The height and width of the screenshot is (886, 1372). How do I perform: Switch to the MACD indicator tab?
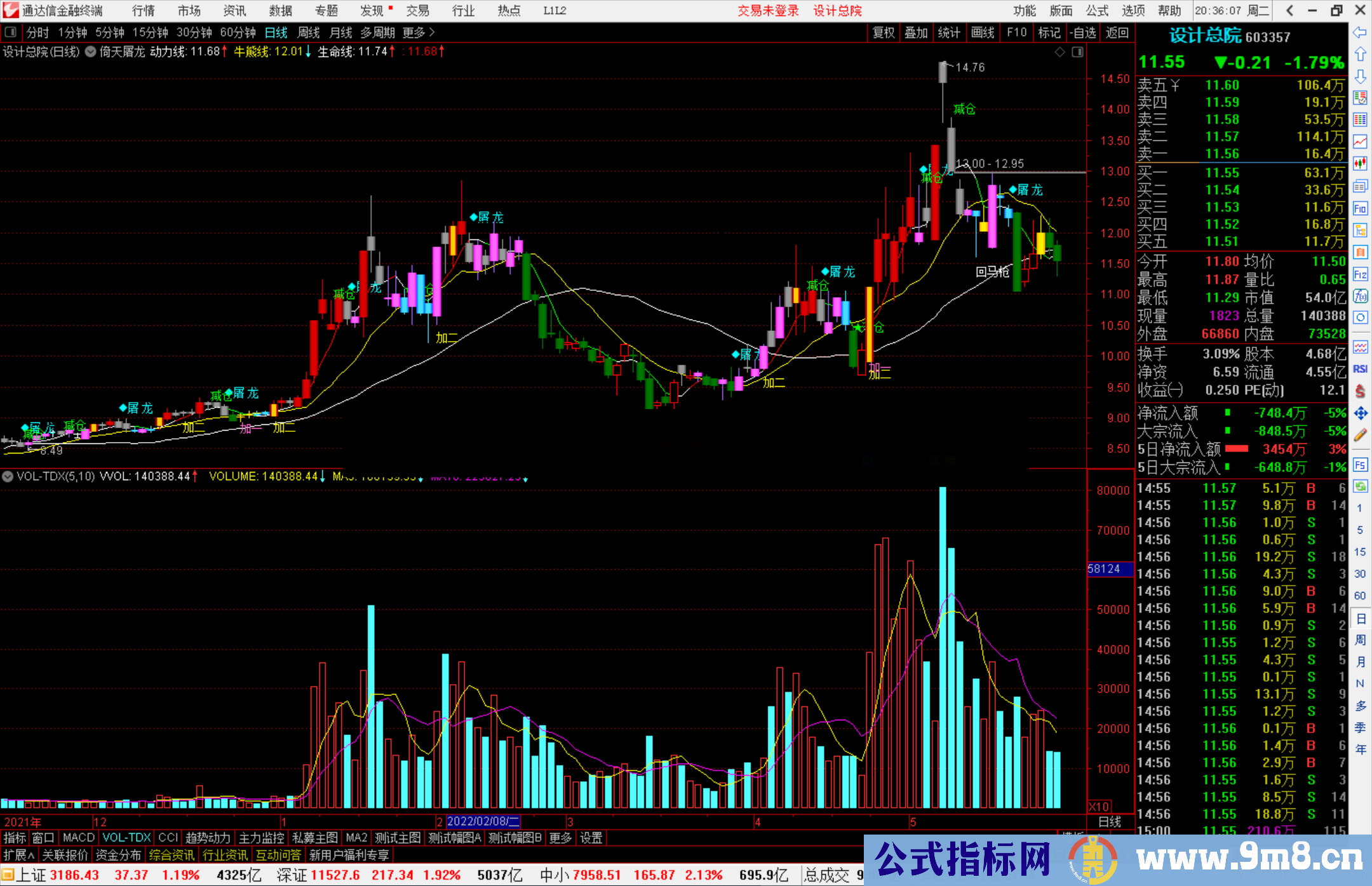tap(78, 838)
